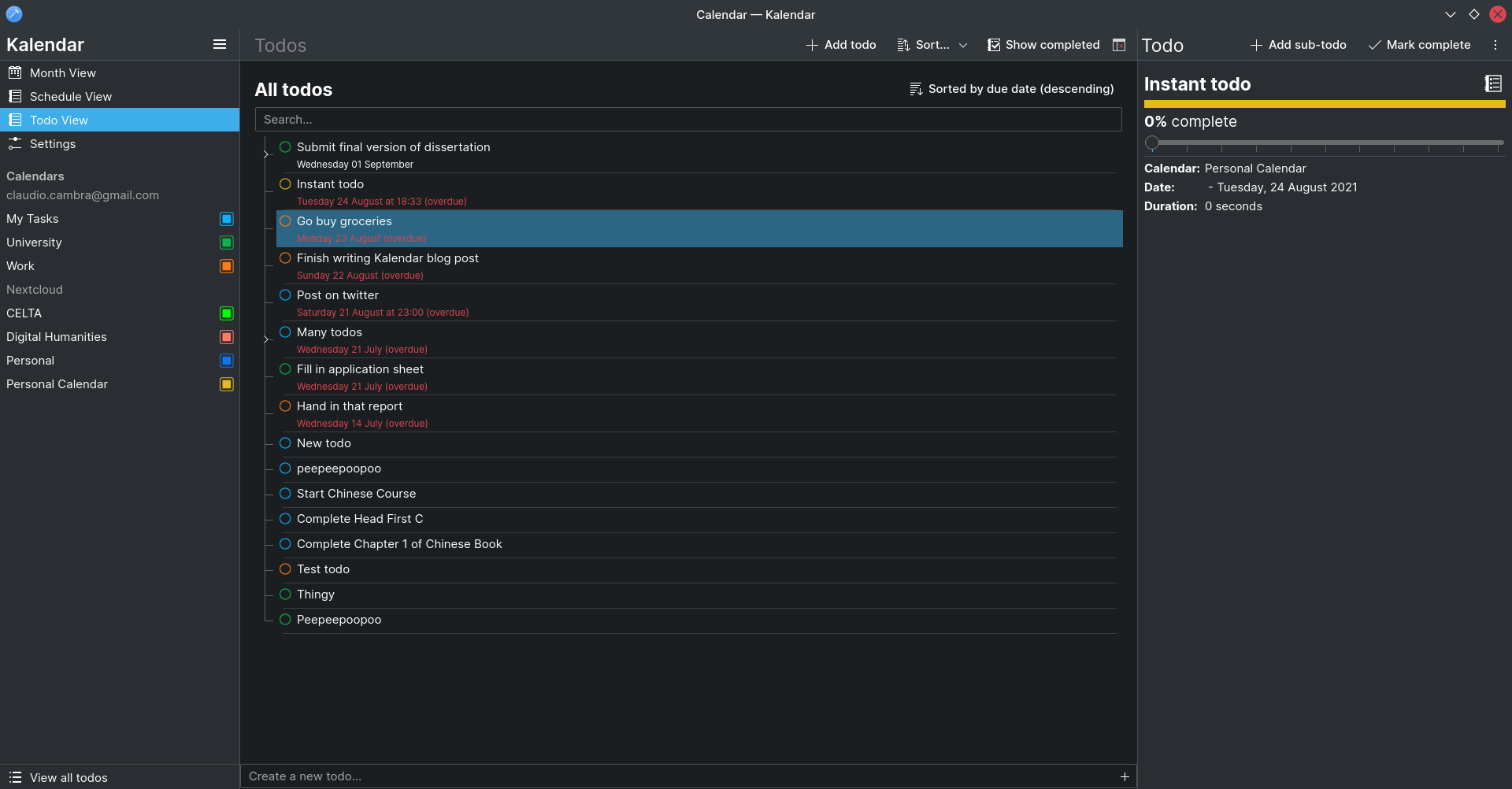Expand the 'Many todos' subtask tree

pyautogui.click(x=266, y=339)
